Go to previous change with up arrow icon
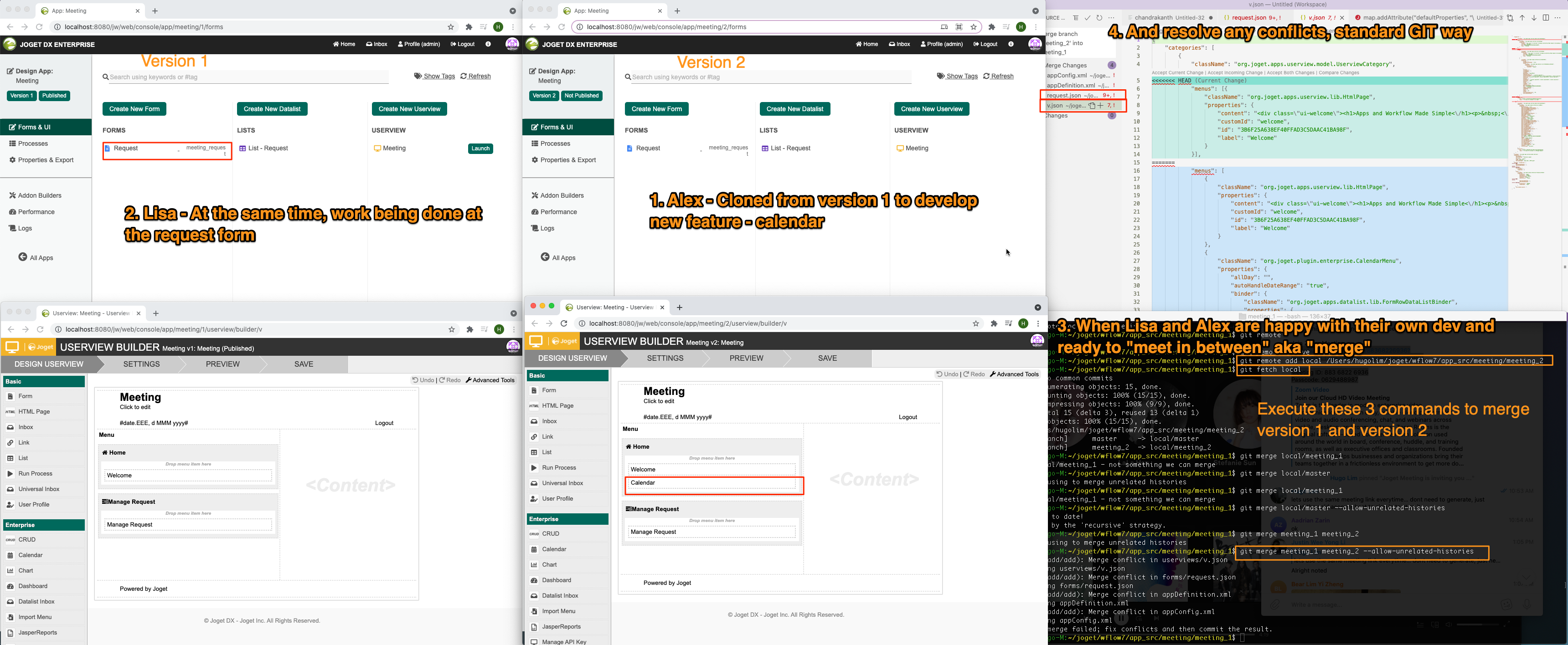This screenshot has height=645, width=1568. pyautogui.click(x=1522, y=18)
